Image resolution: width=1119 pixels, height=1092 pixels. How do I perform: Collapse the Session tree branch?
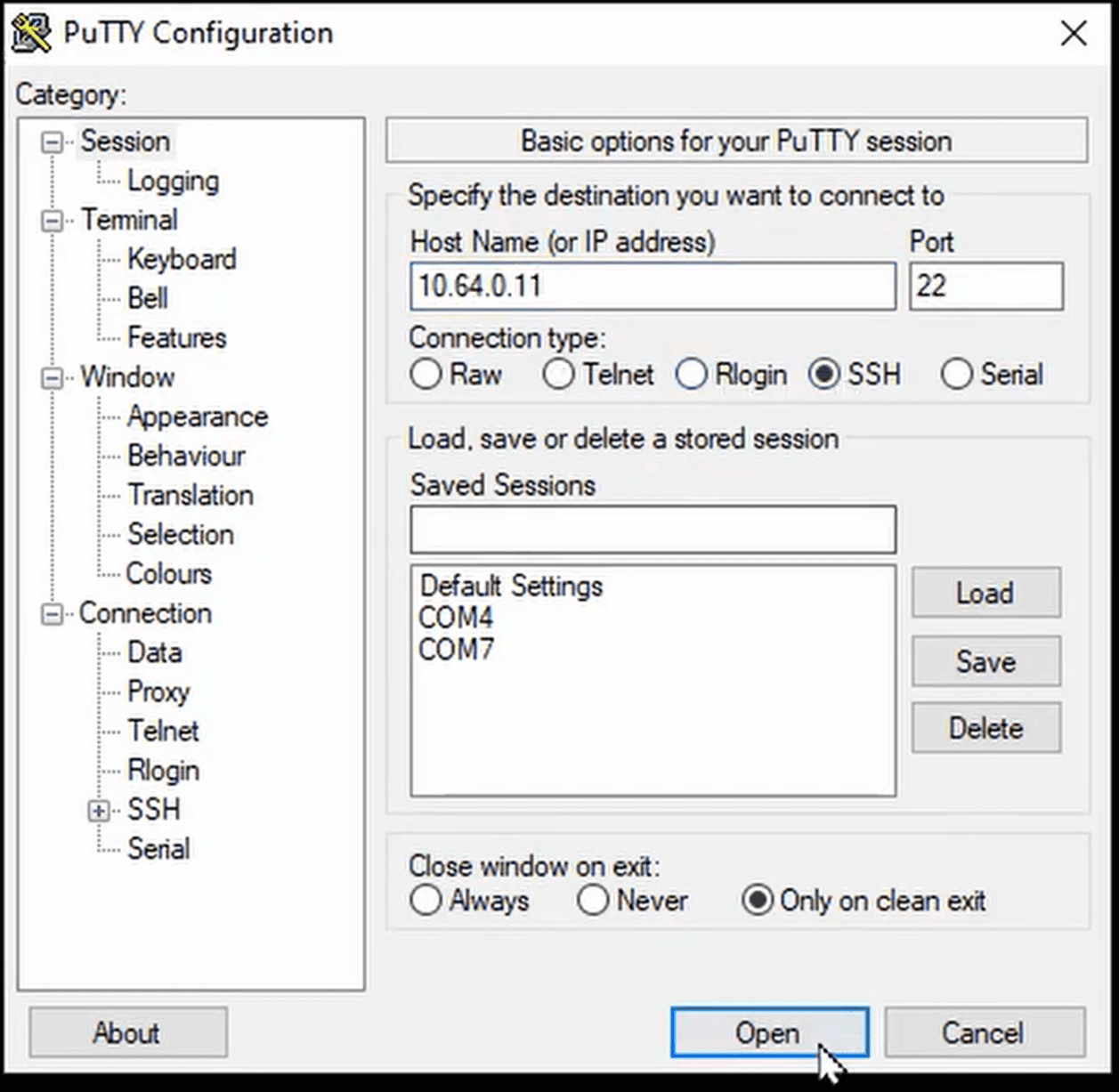click(51, 142)
